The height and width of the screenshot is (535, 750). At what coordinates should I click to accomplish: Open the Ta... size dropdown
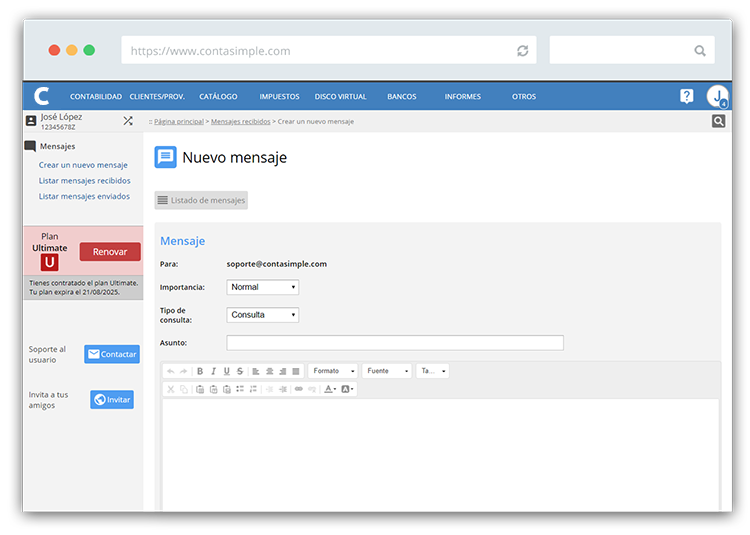pyautogui.click(x=433, y=371)
